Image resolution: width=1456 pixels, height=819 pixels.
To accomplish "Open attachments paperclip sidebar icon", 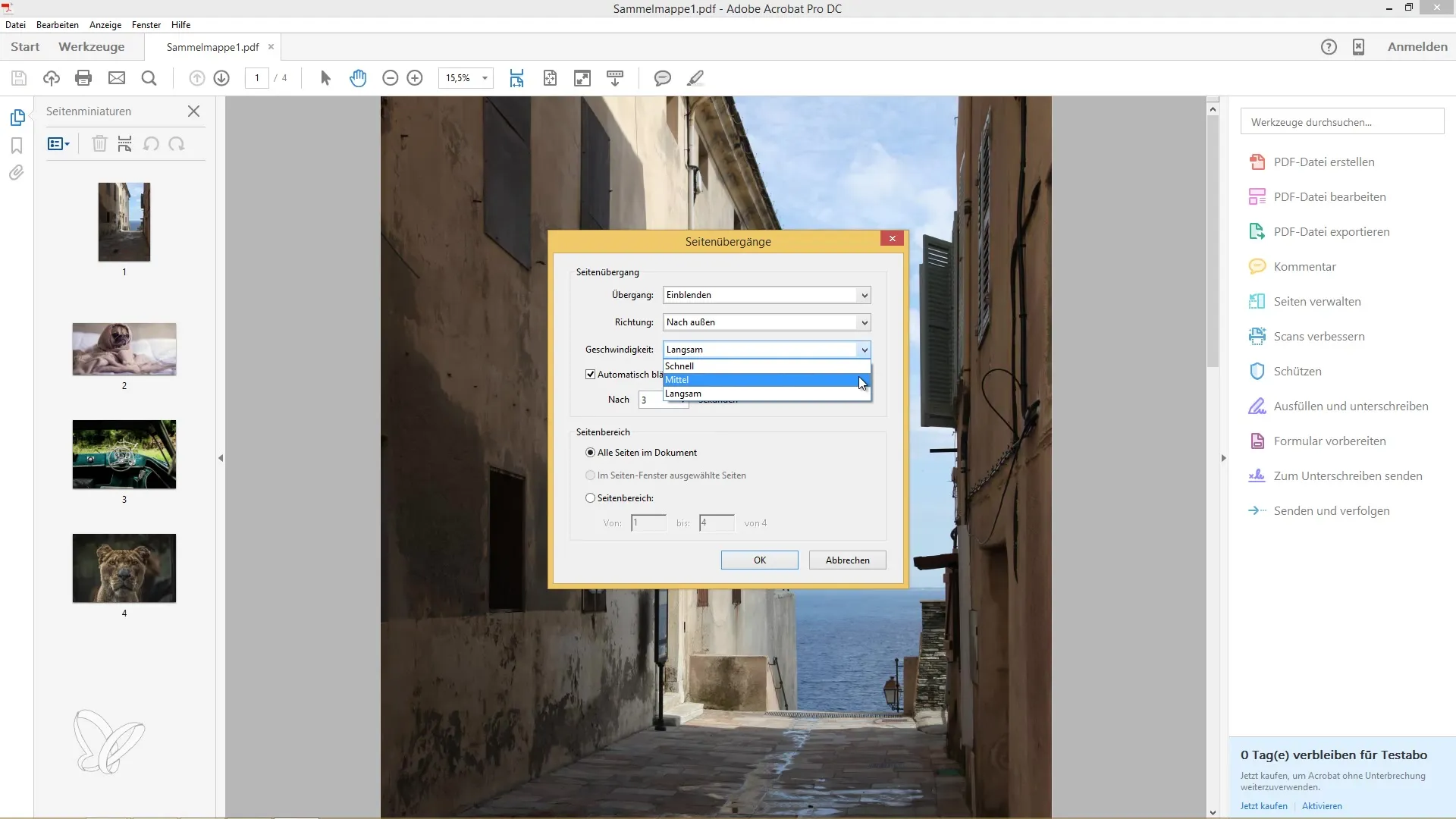I will tap(17, 173).
